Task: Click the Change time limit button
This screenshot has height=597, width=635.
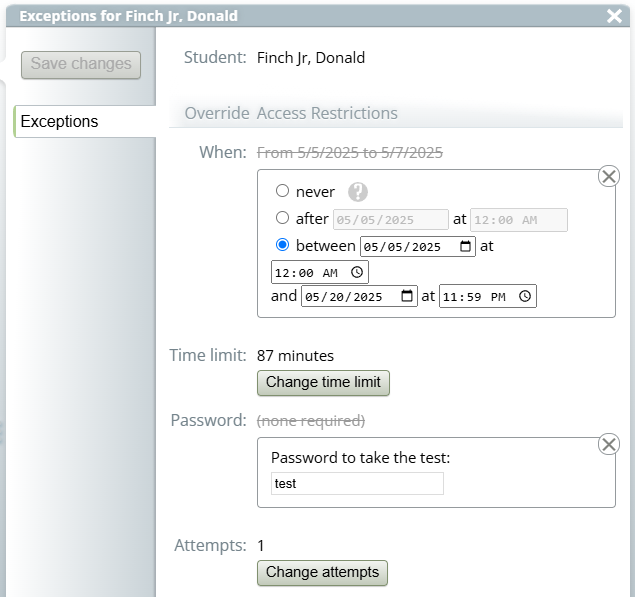Action: pyautogui.click(x=323, y=383)
